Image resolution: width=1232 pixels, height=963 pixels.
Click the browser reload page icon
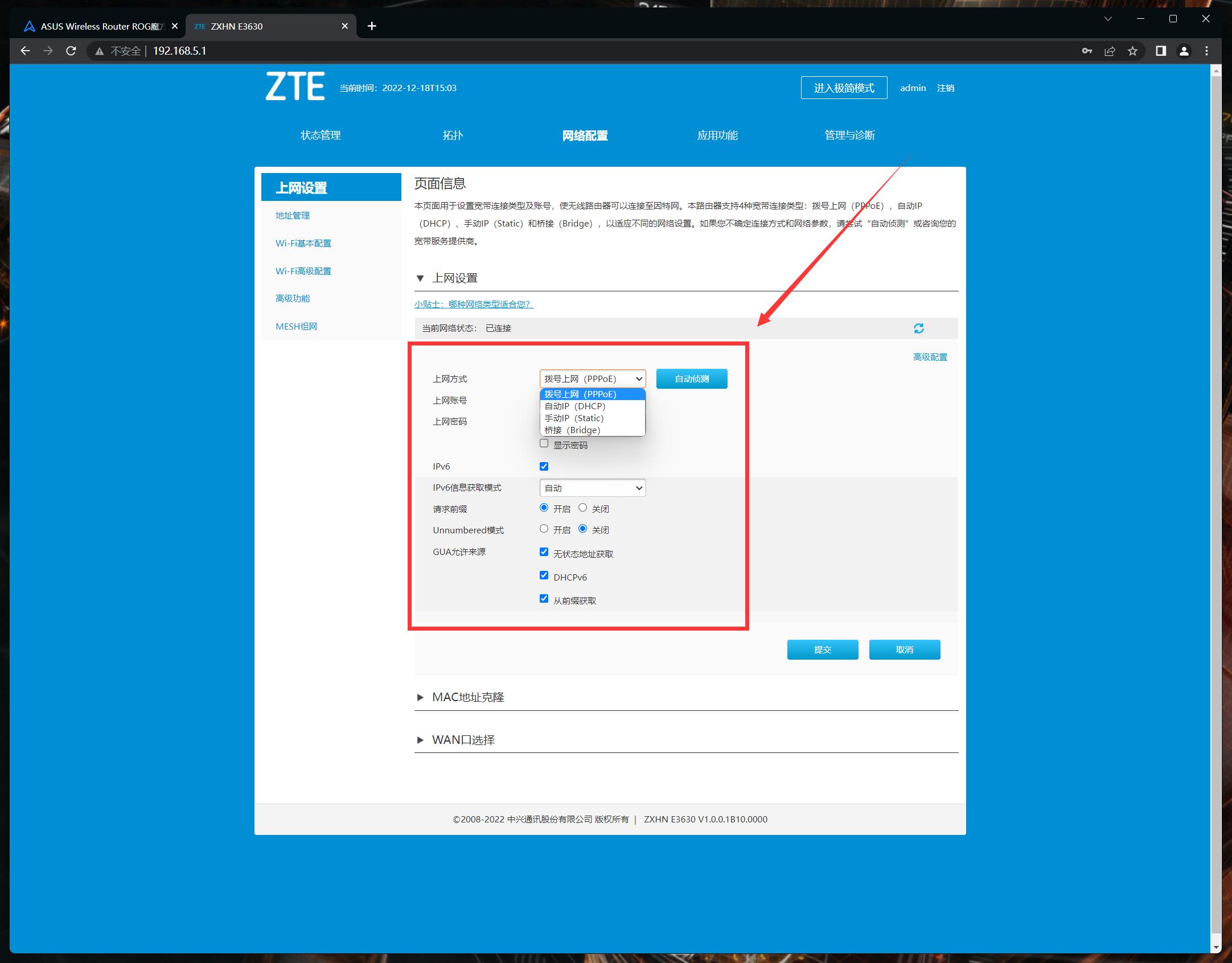(x=71, y=51)
